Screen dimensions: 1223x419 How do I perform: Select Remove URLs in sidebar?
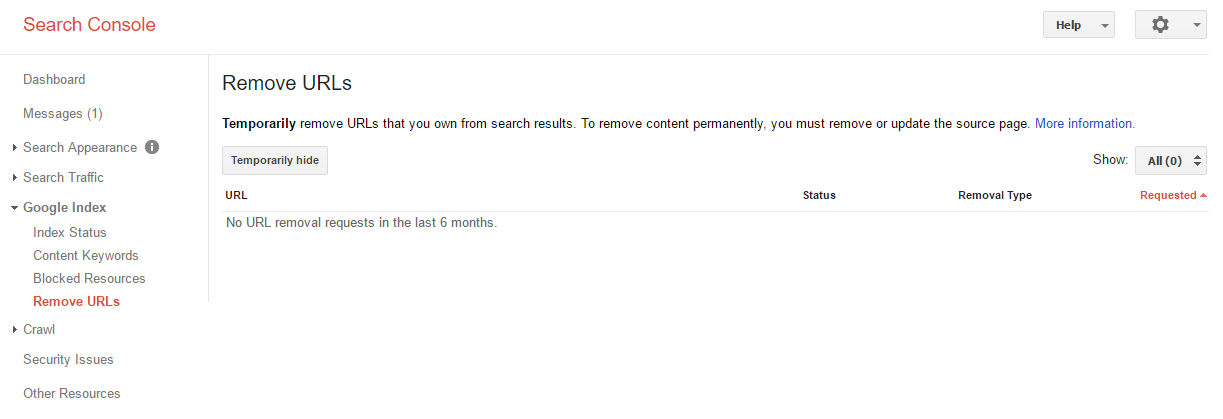pos(76,301)
